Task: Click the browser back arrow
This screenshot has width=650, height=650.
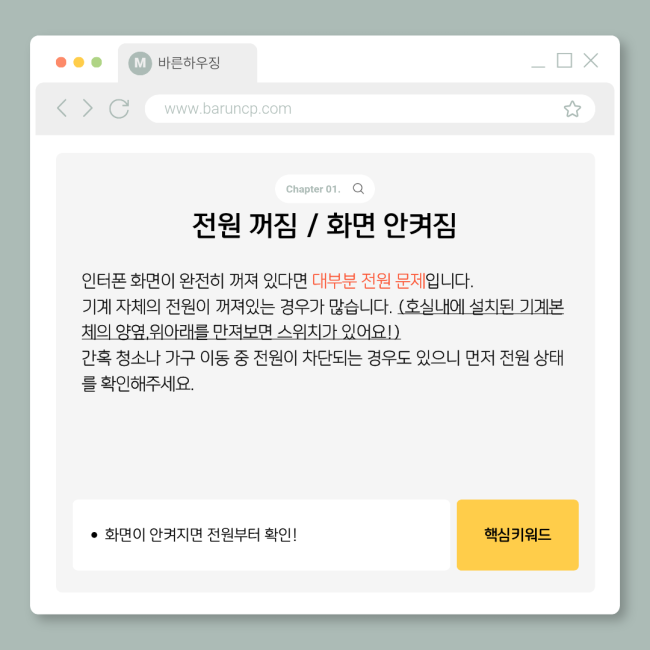Action: point(62,108)
